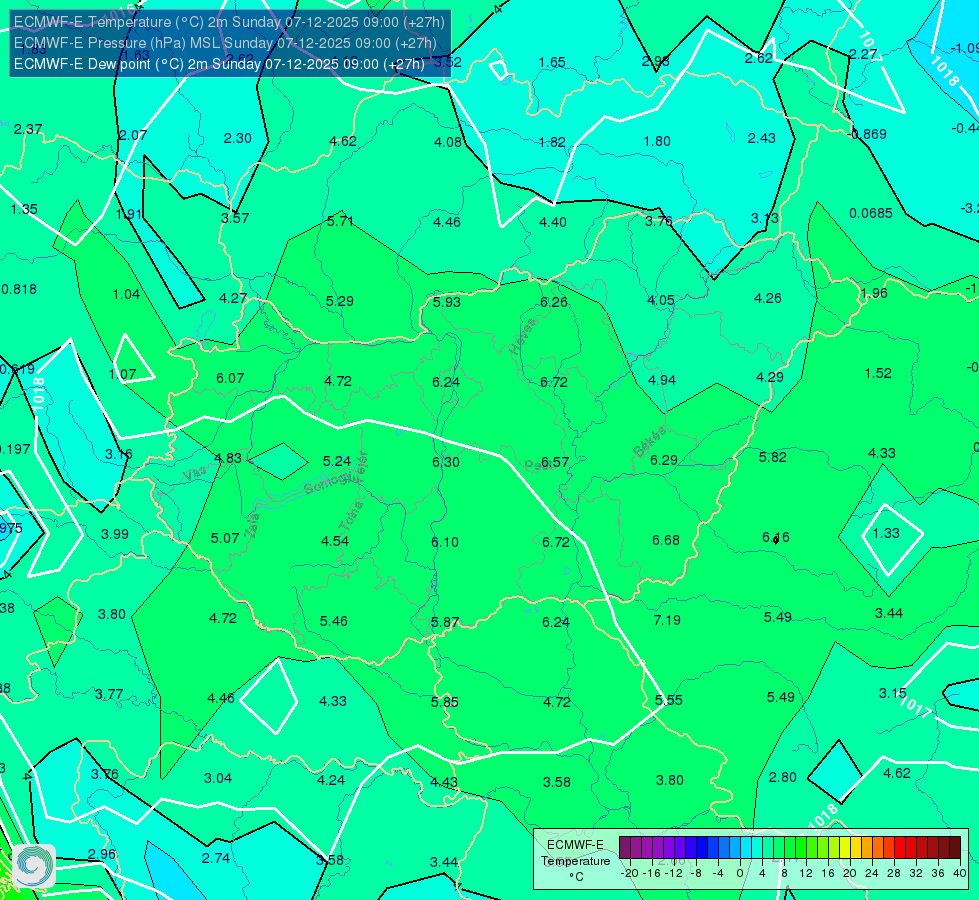Click the 3.57 temperature value
Screen dimensions: 979x900
235,219
